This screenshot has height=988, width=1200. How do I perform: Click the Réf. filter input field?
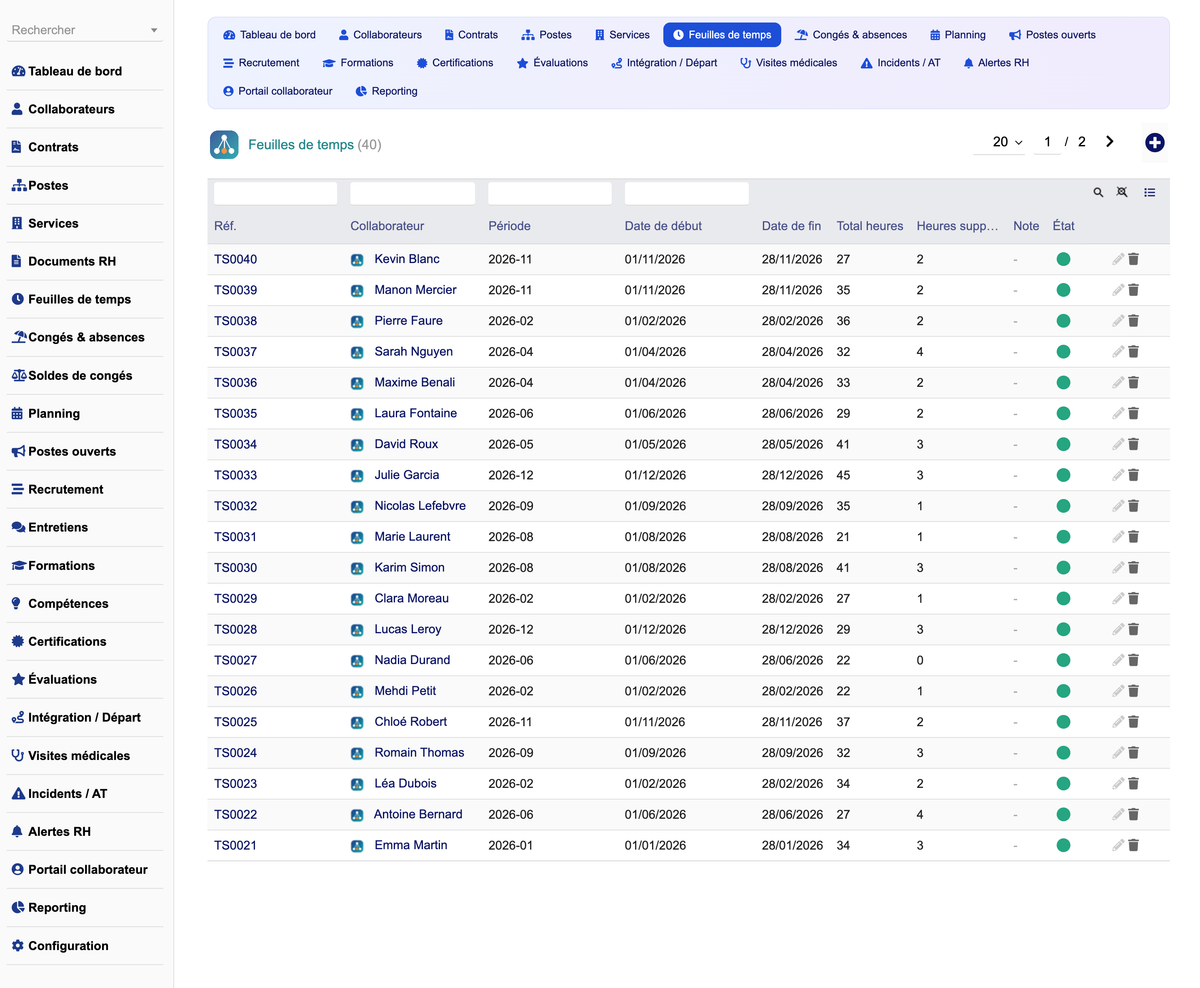(x=275, y=193)
